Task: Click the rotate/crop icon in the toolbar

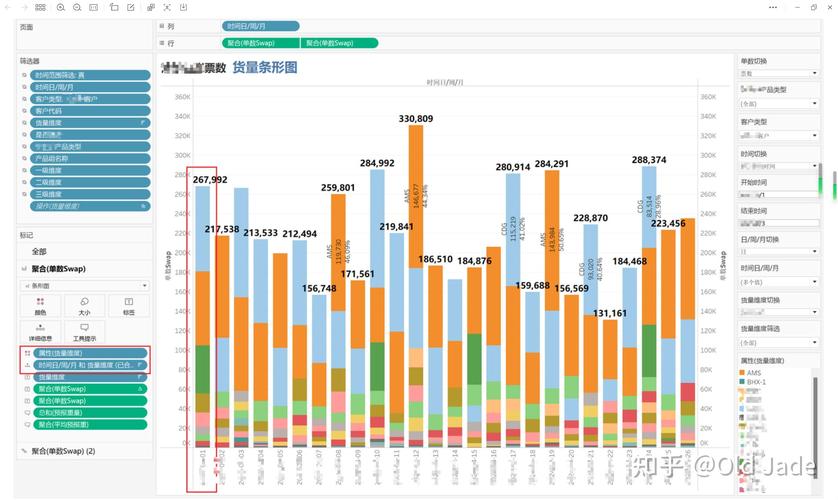Action: [114, 7]
